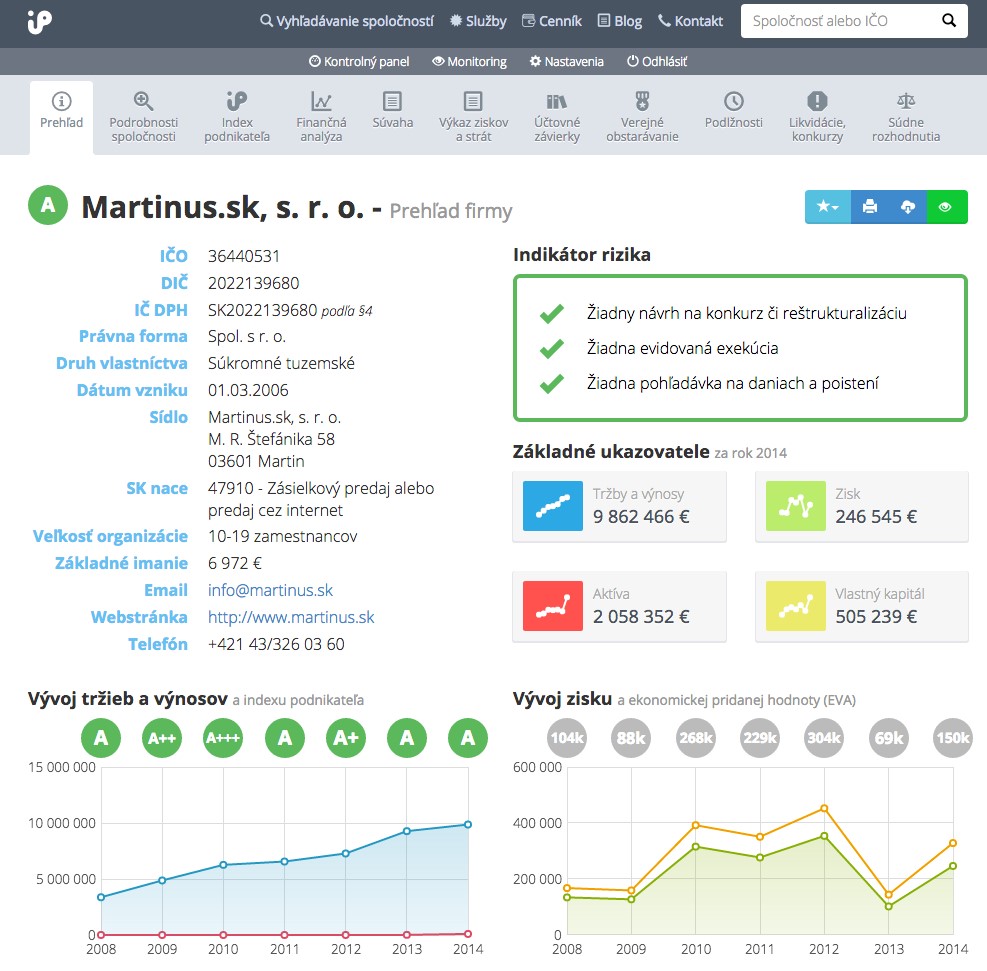Screen dimensions: 987x971
Task: Go to Monitoring in the sub-navigation
Action: [470, 62]
